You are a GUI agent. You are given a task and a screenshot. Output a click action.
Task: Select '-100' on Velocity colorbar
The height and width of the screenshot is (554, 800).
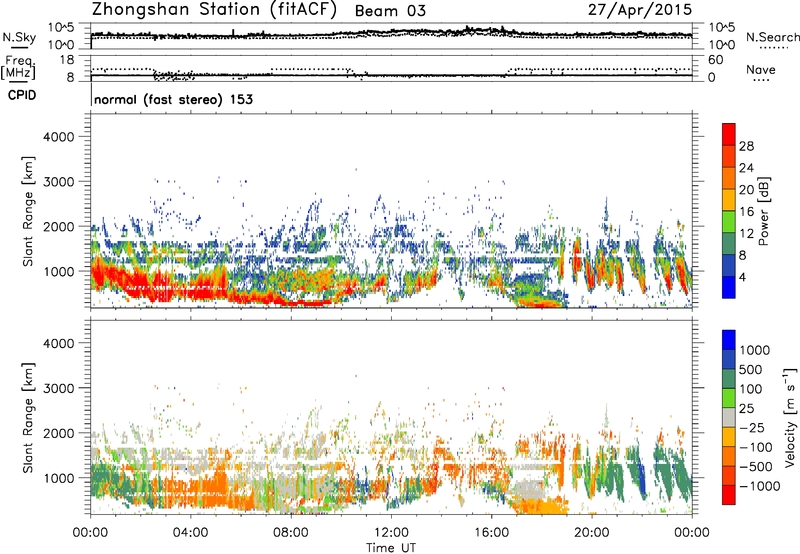pos(754,447)
